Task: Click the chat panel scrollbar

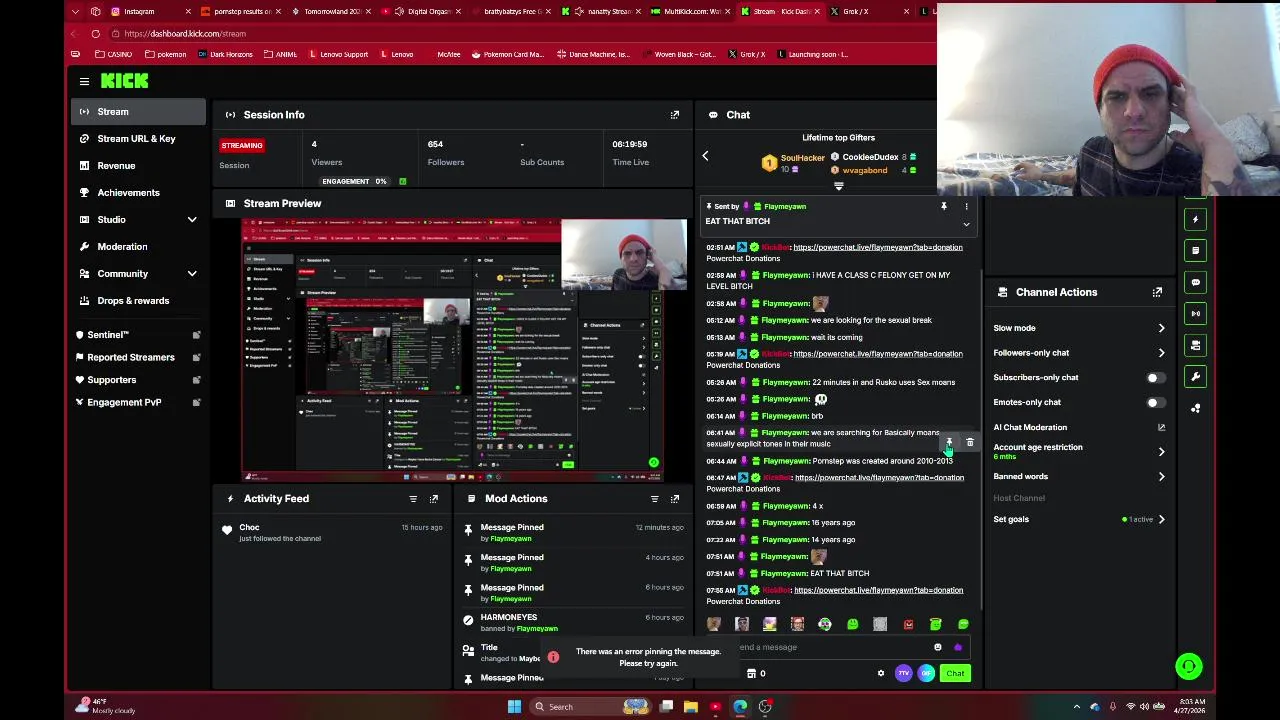Action: pyautogui.click(x=981, y=440)
